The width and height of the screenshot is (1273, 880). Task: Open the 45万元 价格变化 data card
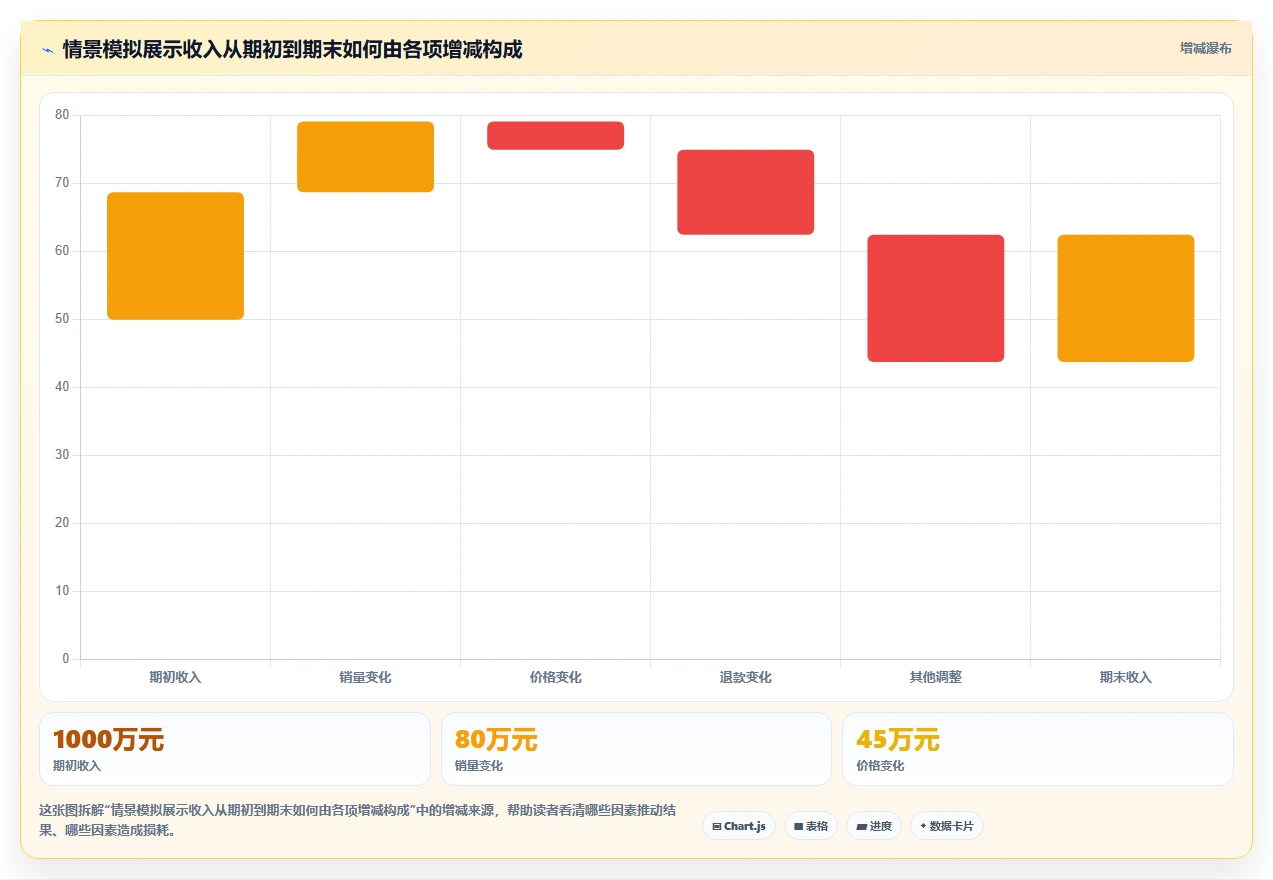1038,749
